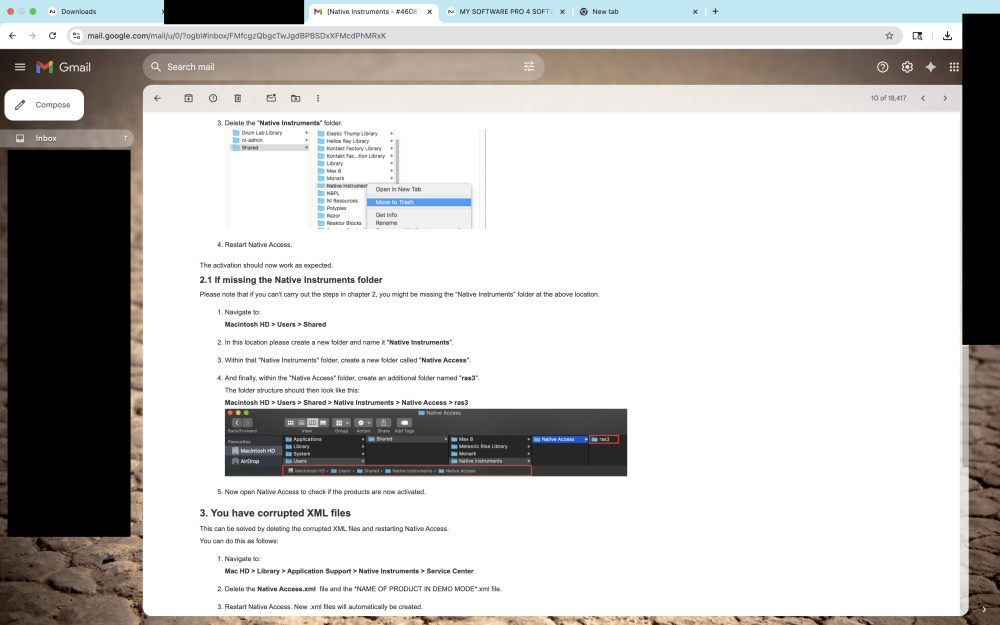Screen dimensions: 1000x625
Task: Go forward in browser history
Action: click(32, 36)
